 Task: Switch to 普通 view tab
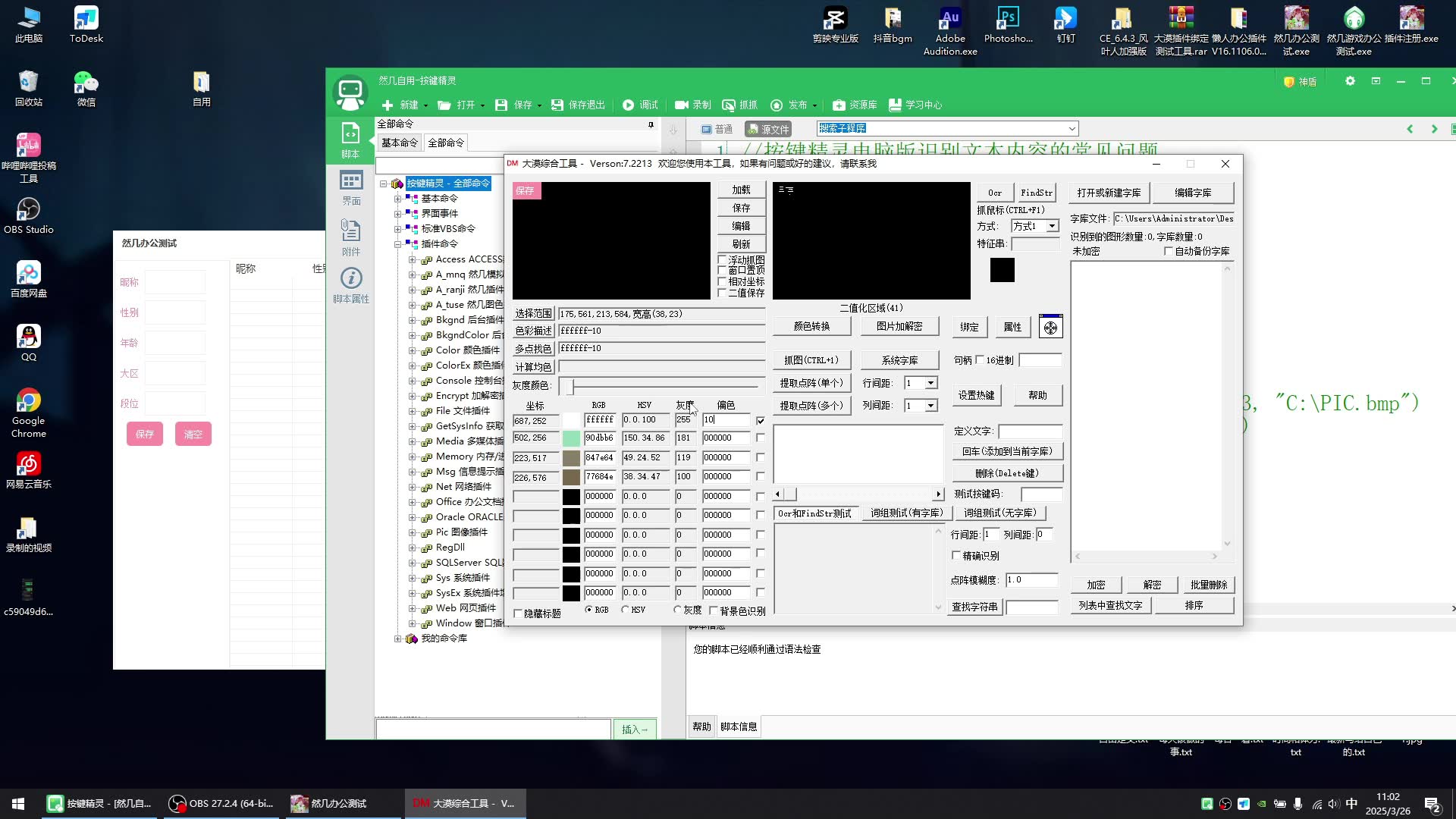(x=717, y=129)
